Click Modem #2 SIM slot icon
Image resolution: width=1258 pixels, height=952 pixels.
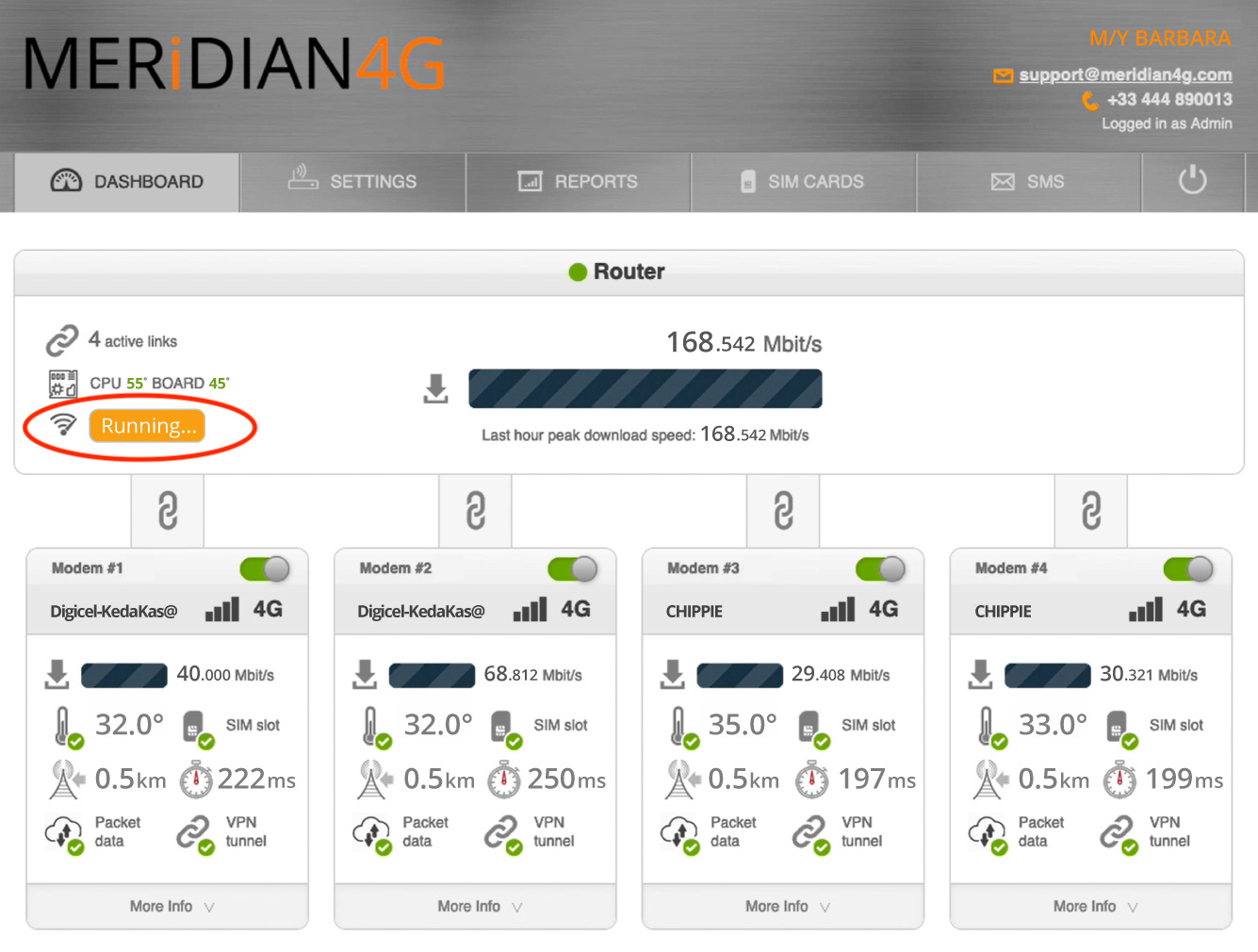pos(505,729)
